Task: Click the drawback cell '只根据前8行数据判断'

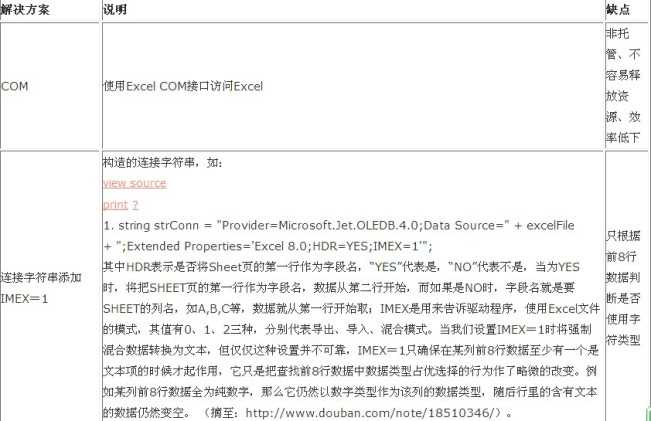Action: click(623, 288)
